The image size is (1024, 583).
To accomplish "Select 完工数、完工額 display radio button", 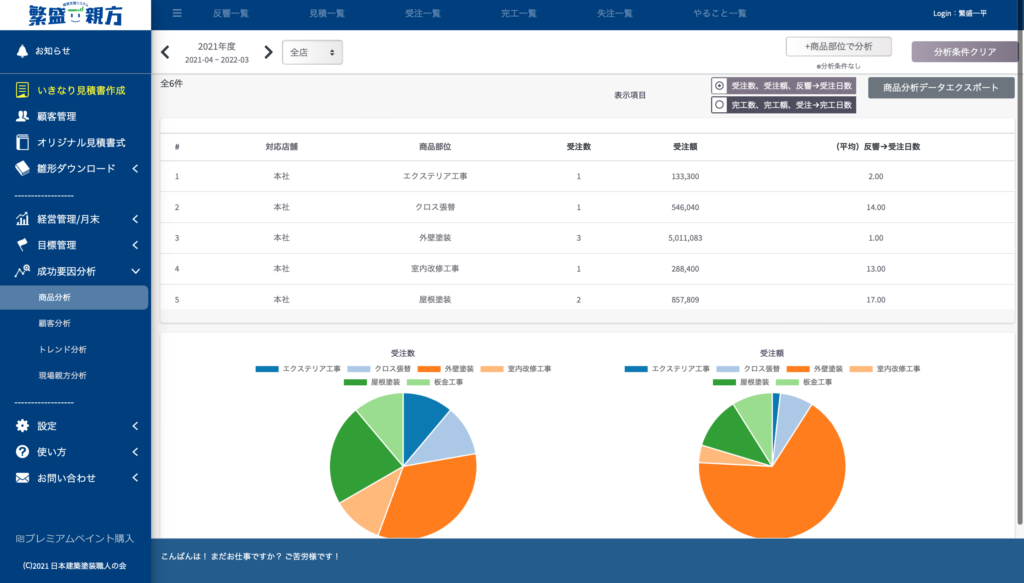I will (719, 104).
